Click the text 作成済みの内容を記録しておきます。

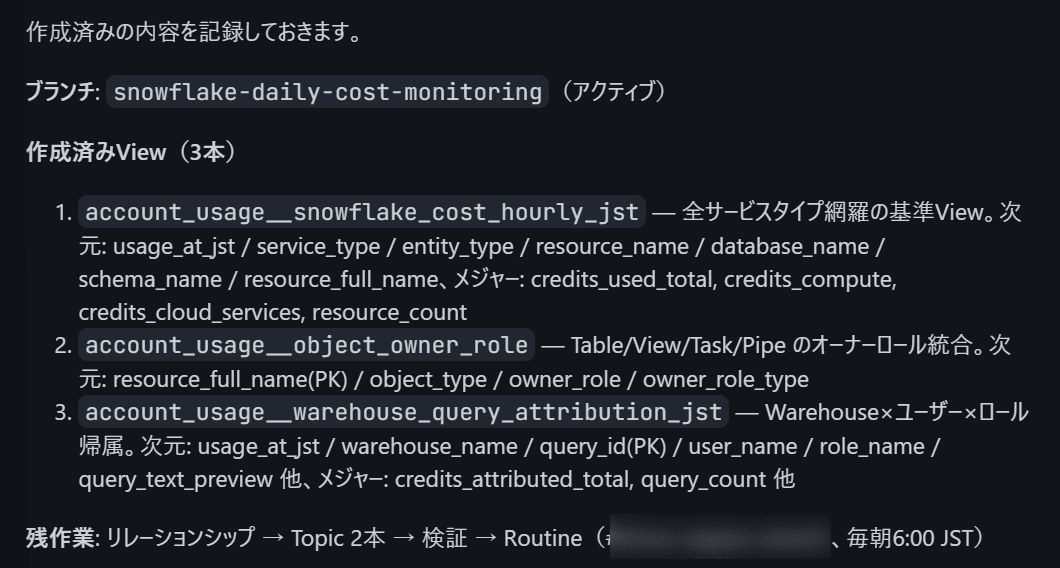194,32
